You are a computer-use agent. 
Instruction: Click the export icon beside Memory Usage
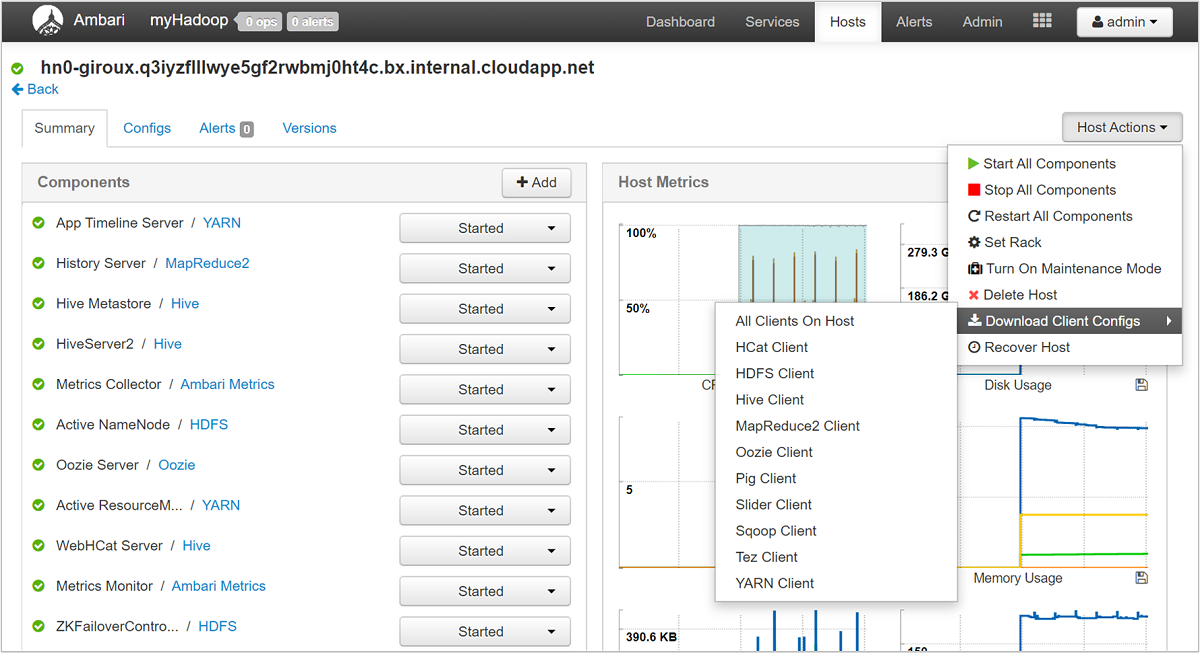tap(1141, 577)
